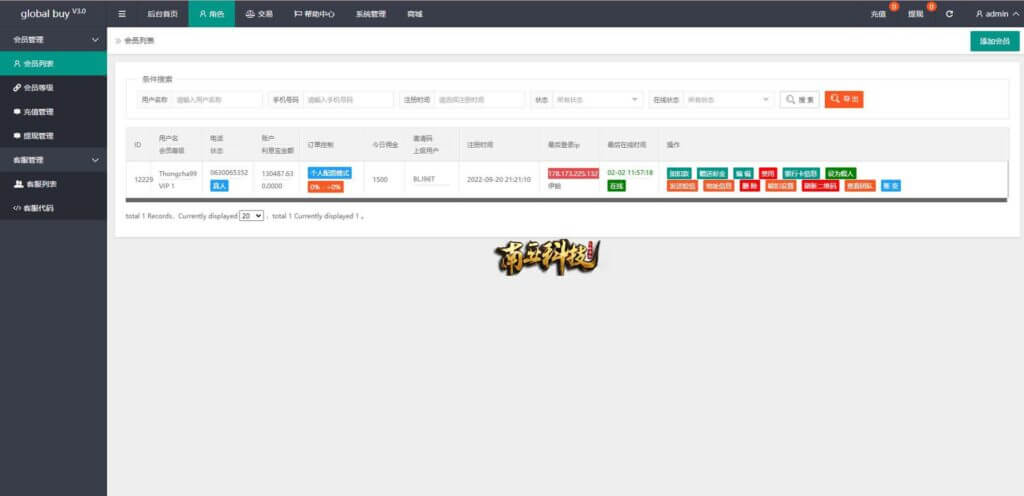
Task: Click the 客服列表 users icon in the sidebar
Action: tap(18, 184)
